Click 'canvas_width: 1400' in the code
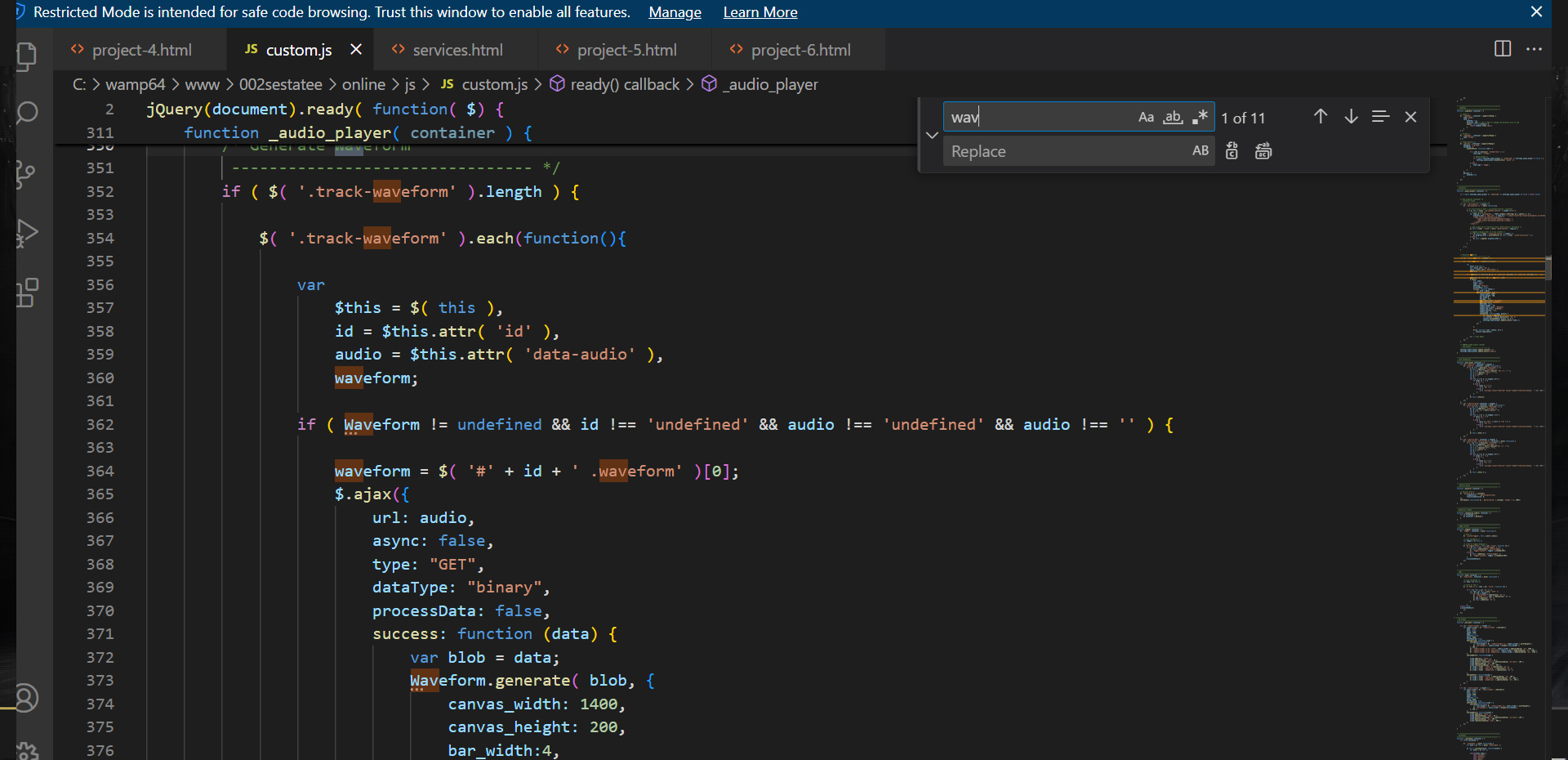 (532, 704)
